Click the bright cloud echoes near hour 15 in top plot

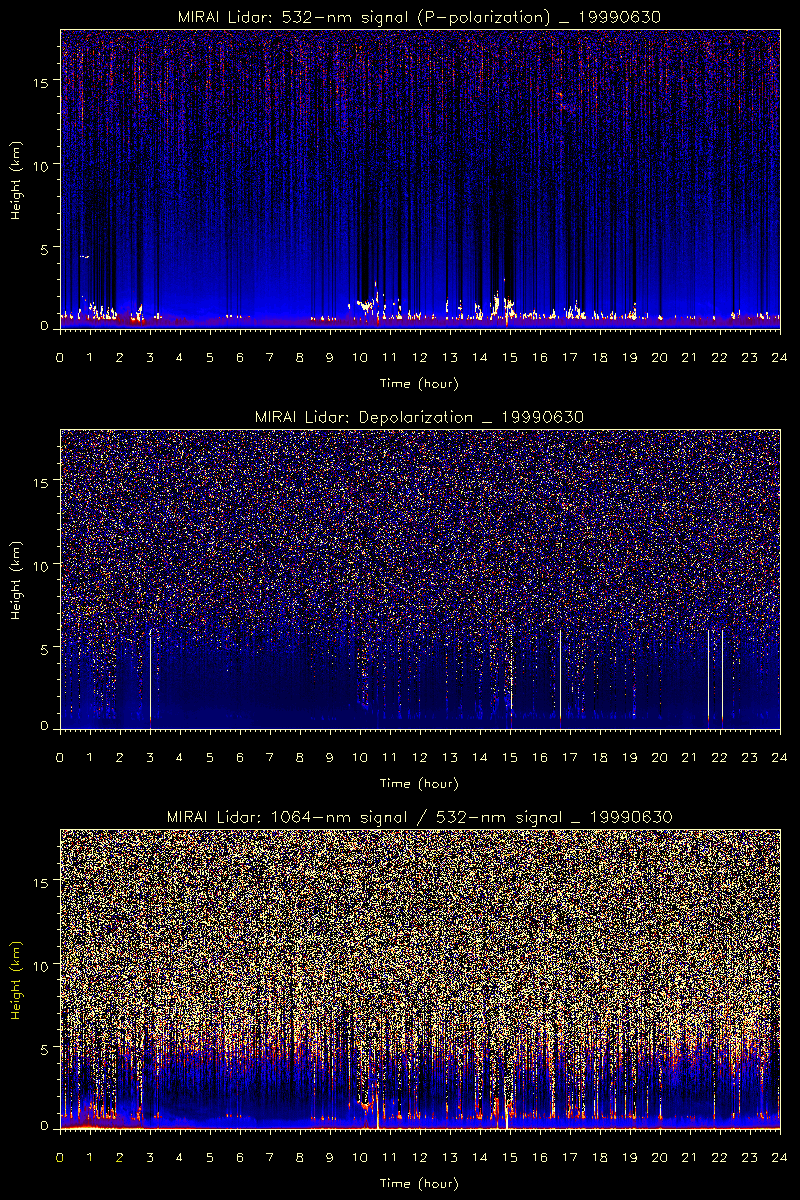click(505, 303)
